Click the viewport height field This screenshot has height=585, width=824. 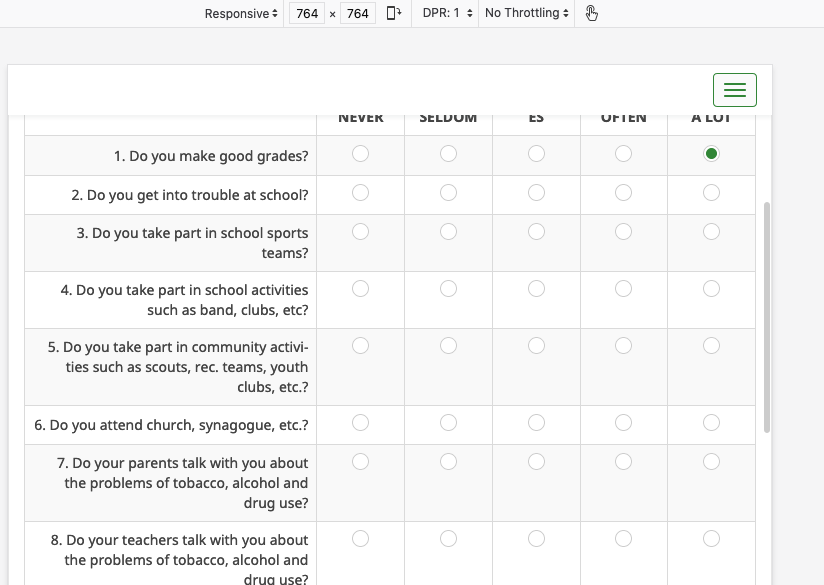[x=357, y=13]
